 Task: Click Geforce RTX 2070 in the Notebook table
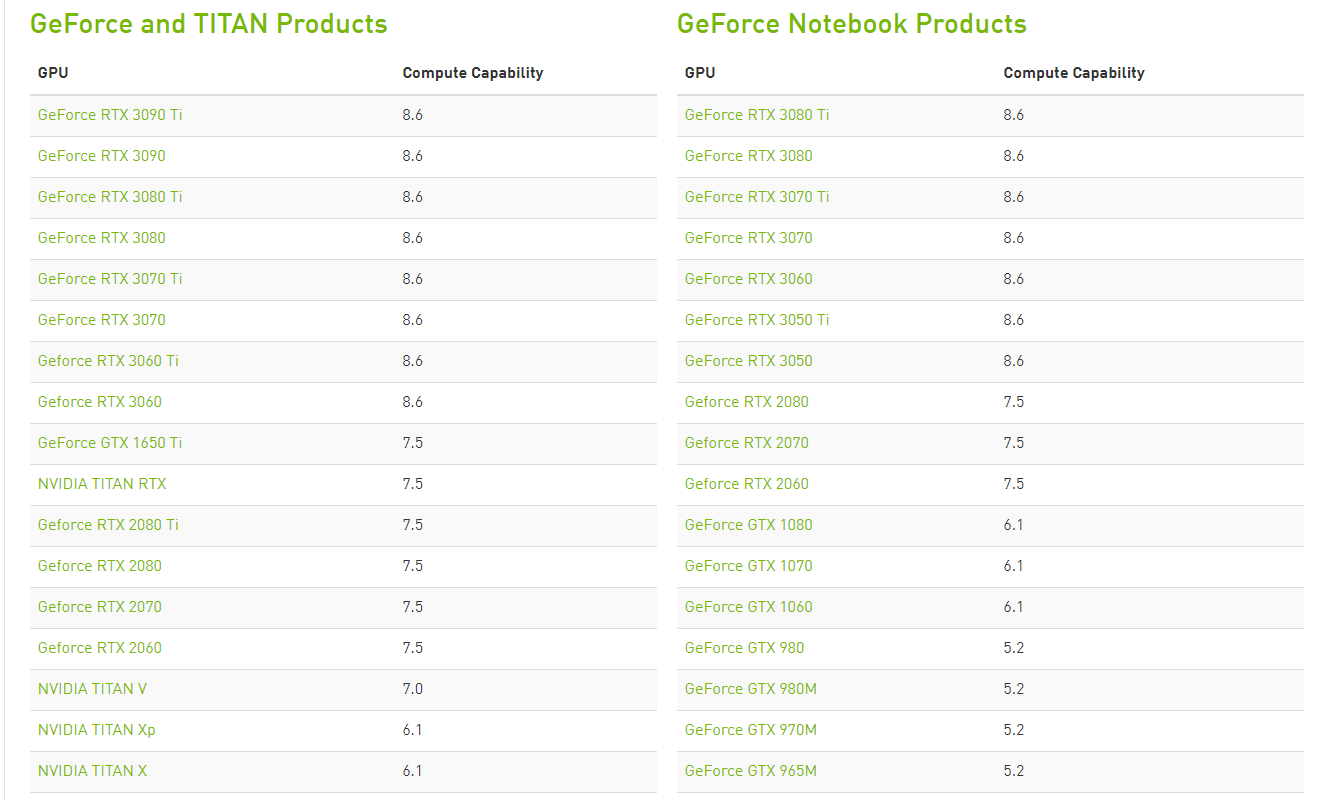(747, 443)
